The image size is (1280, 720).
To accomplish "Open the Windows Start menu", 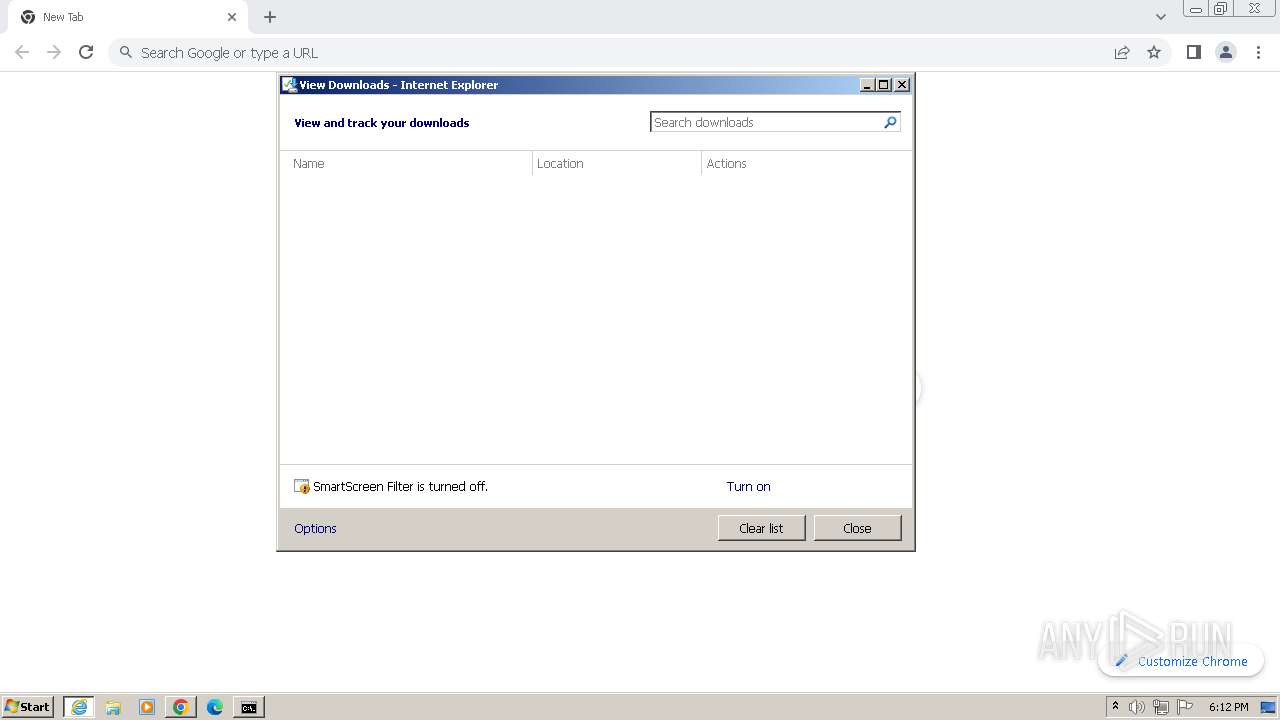I will [27, 706].
